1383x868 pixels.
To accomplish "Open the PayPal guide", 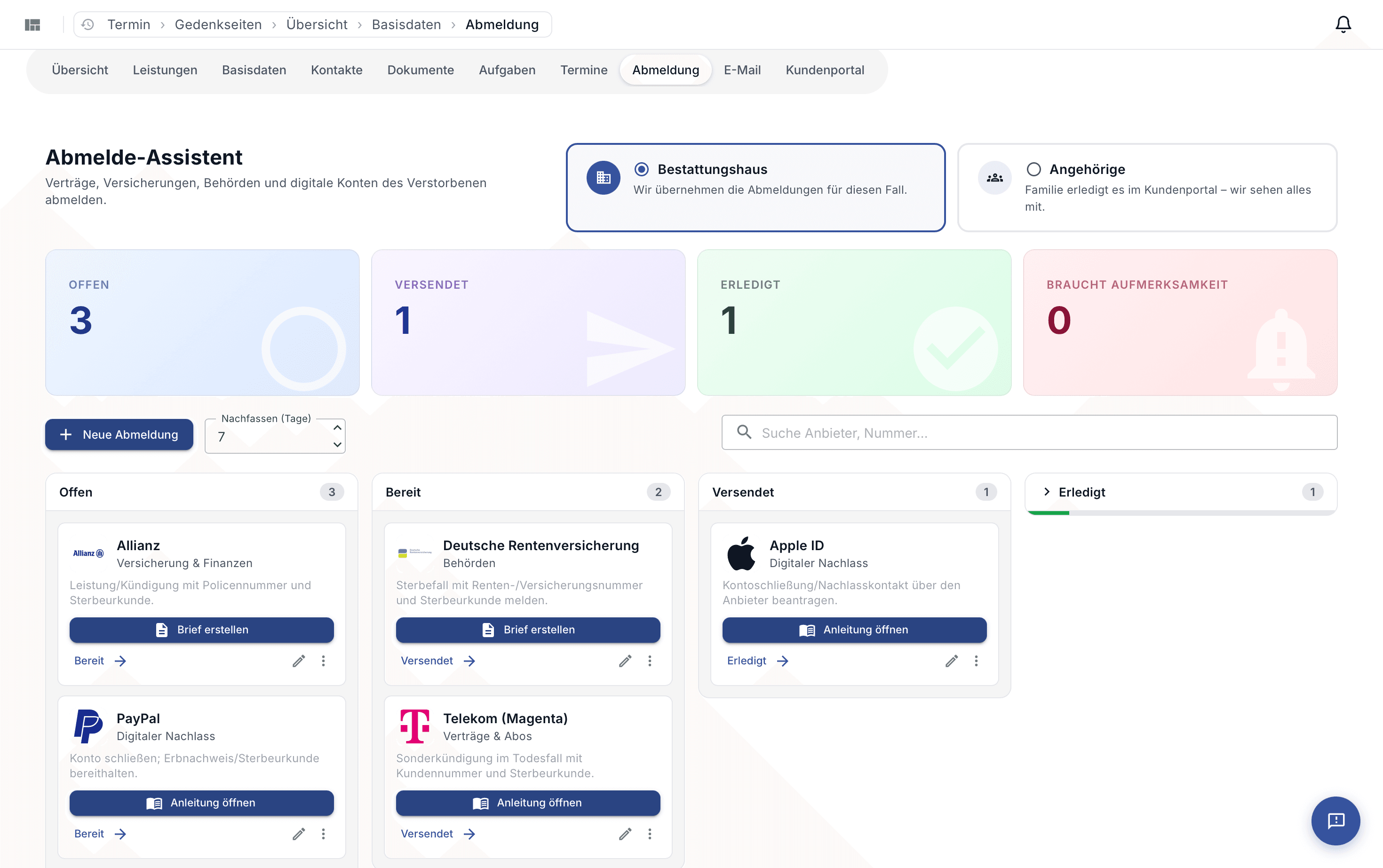I will [x=202, y=803].
